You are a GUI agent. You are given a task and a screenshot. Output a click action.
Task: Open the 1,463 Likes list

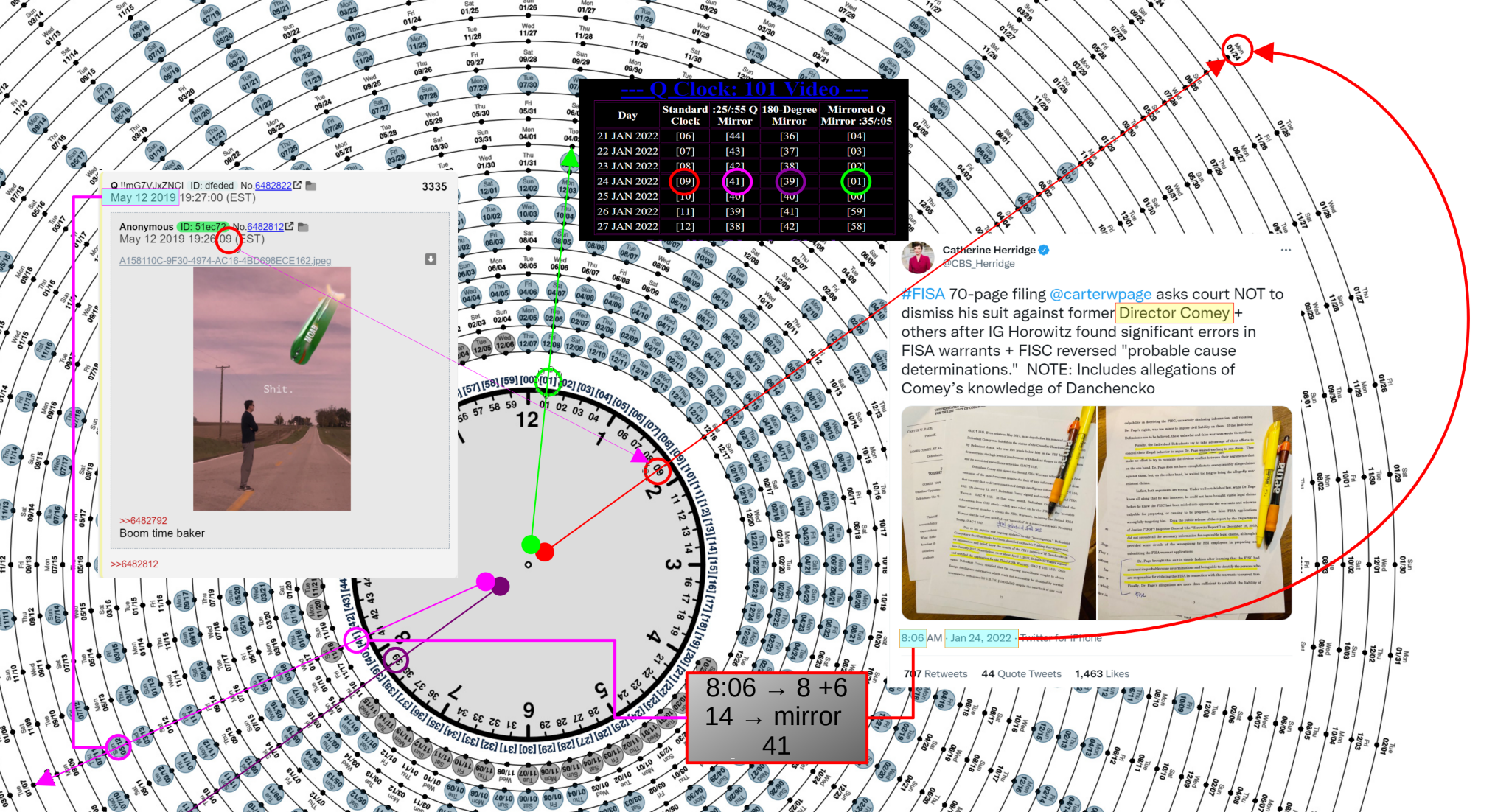click(1101, 673)
